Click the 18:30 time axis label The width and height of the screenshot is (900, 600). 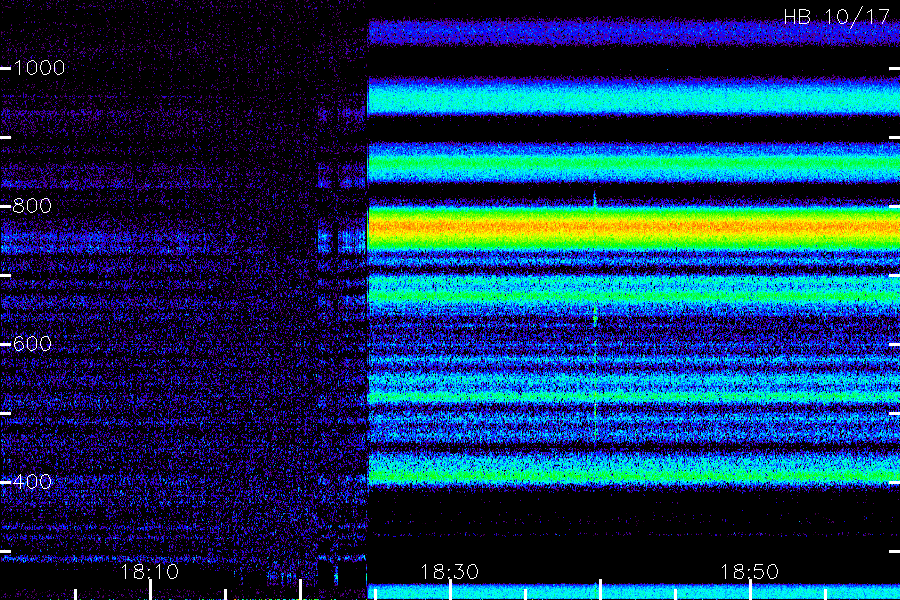pos(449,572)
